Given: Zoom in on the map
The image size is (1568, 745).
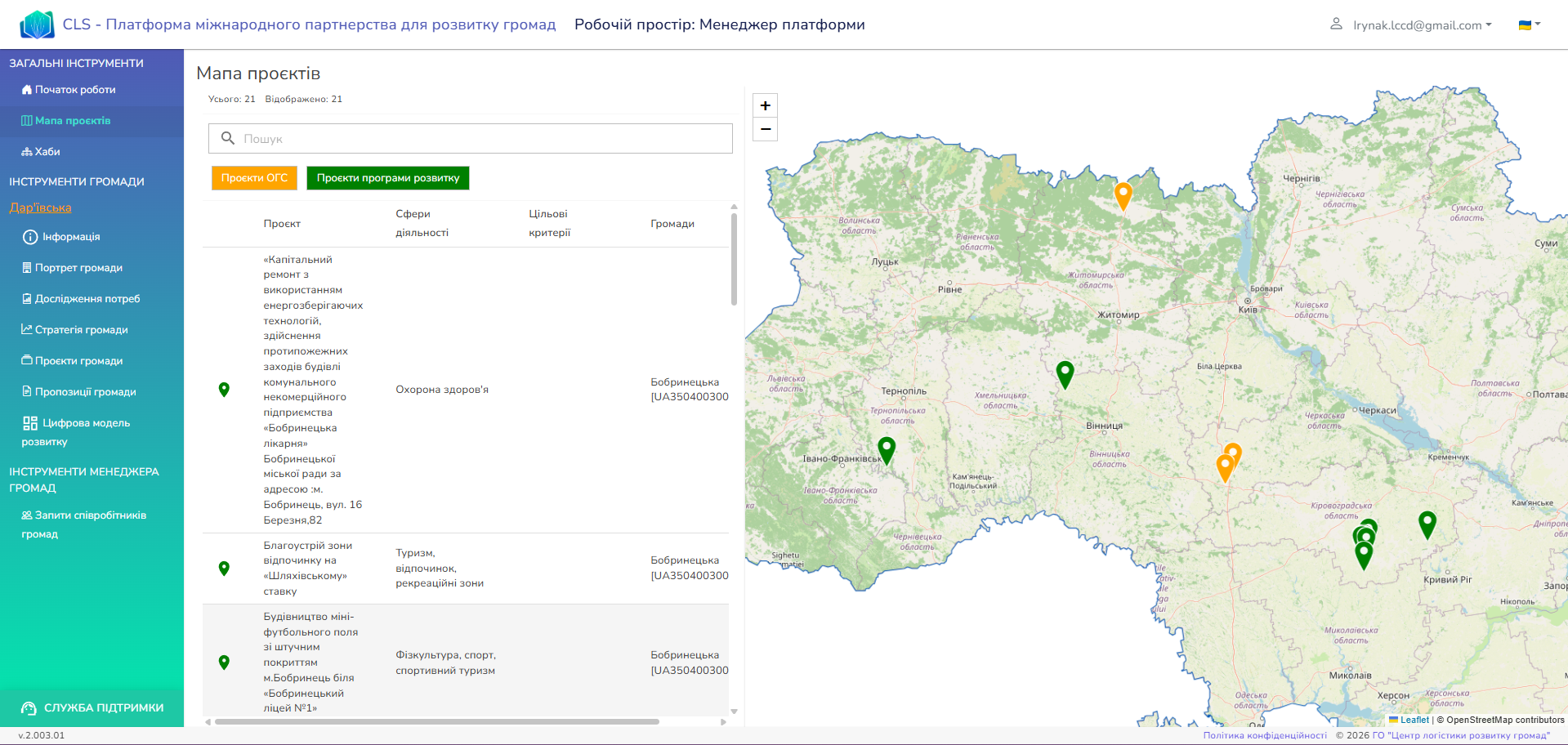Looking at the screenshot, I should click(765, 105).
